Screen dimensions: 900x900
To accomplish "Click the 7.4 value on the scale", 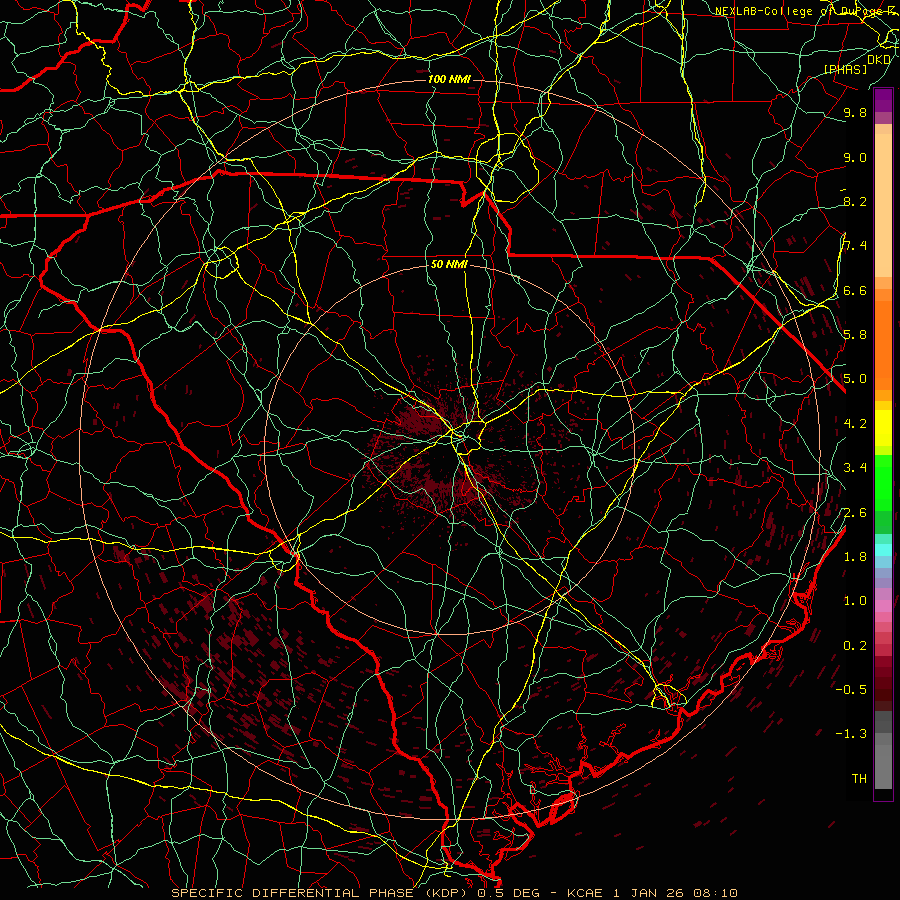I will click(855, 246).
